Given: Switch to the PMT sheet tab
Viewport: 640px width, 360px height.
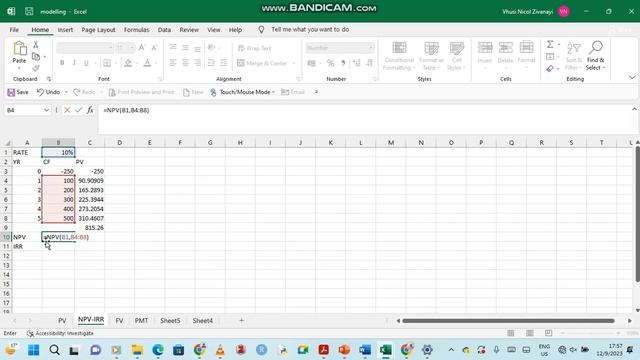Looking at the screenshot, I should 141,320.
